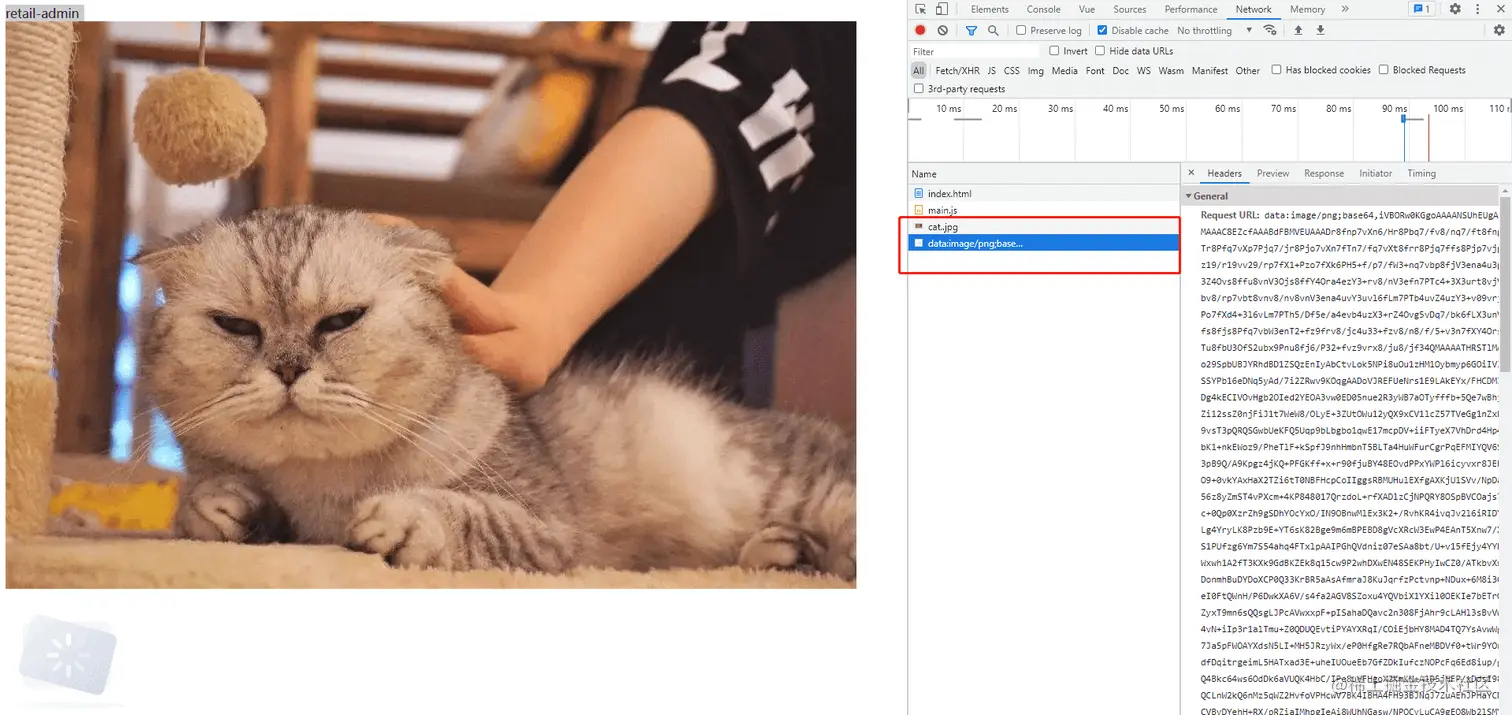1512x715 pixels.
Task: Open the Memory tab
Action: (x=1307, y=9)
